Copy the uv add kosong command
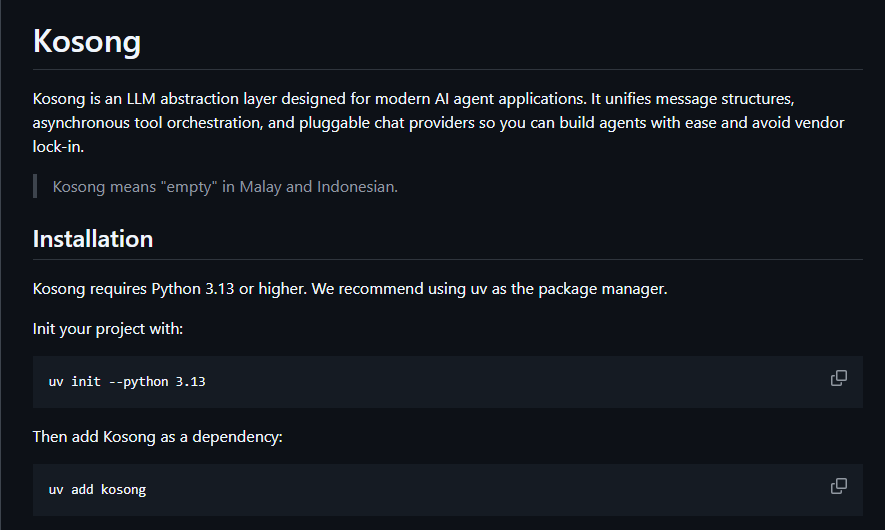This screenshot has width=885, height=530. (839, 486)
